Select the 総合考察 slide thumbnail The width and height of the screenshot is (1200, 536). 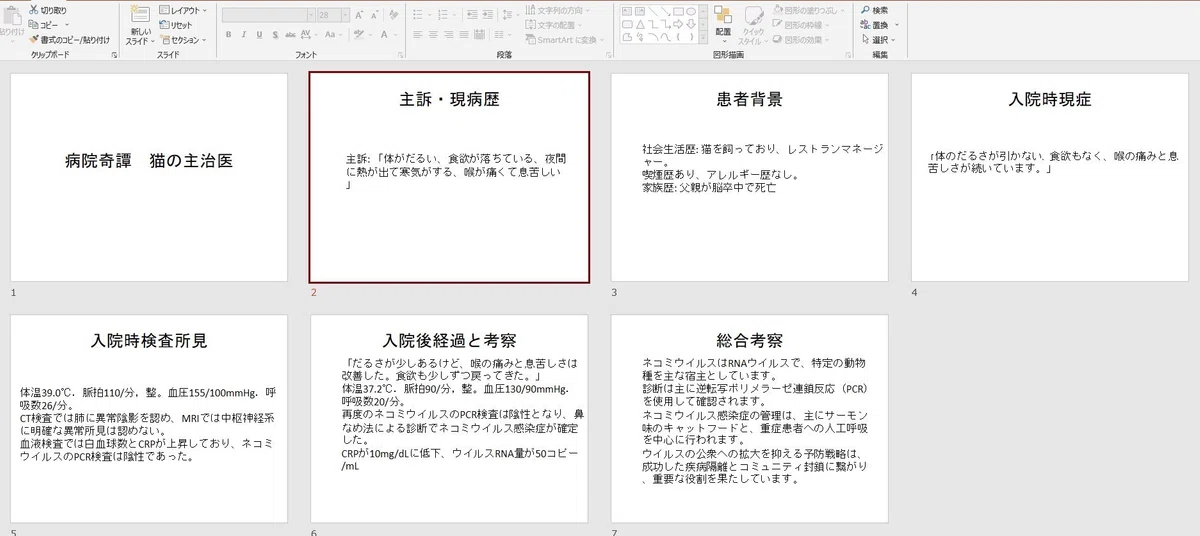(x=749, y=418)
